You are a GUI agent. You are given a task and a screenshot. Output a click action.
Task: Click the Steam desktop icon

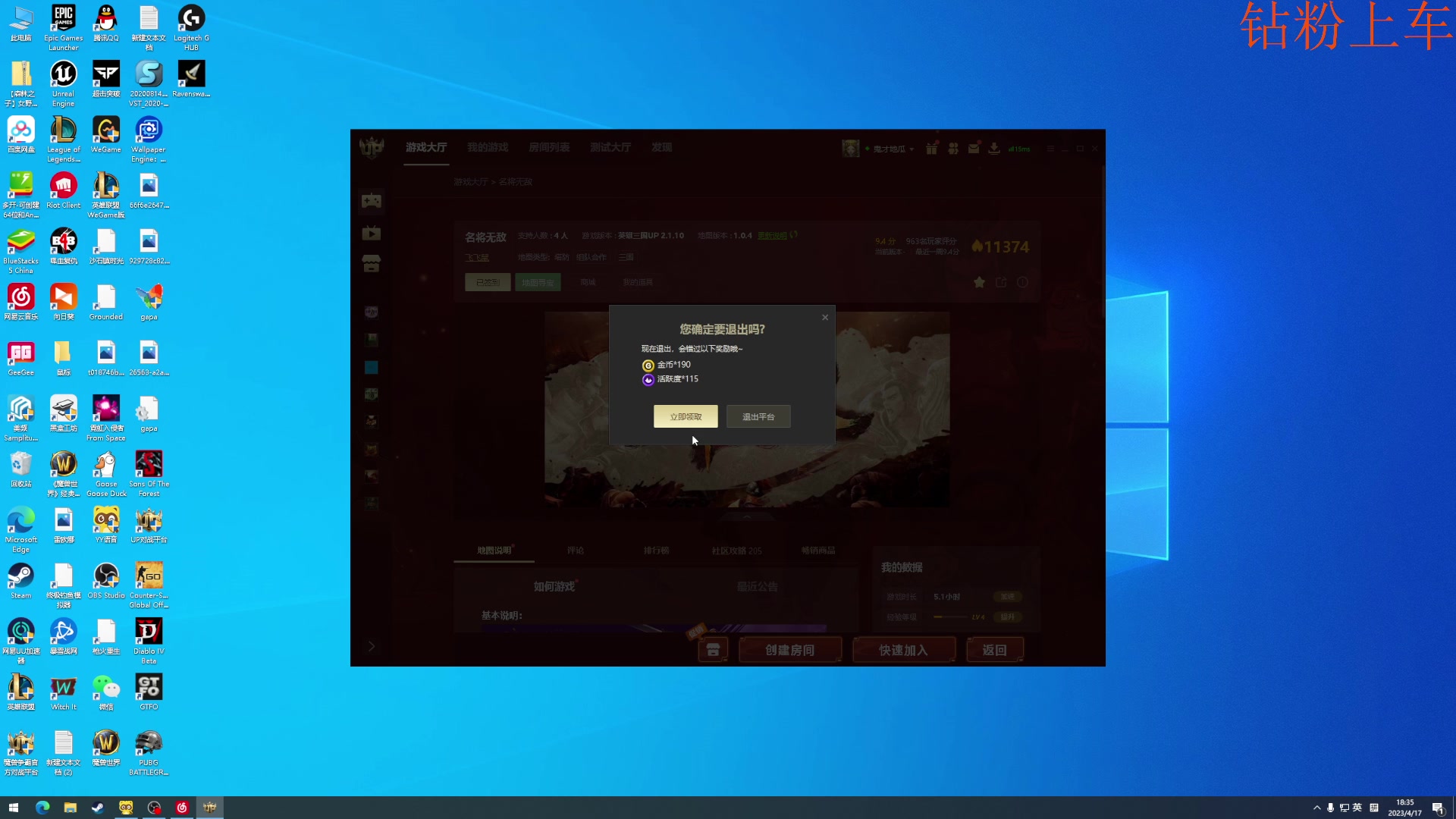point(21,581)
